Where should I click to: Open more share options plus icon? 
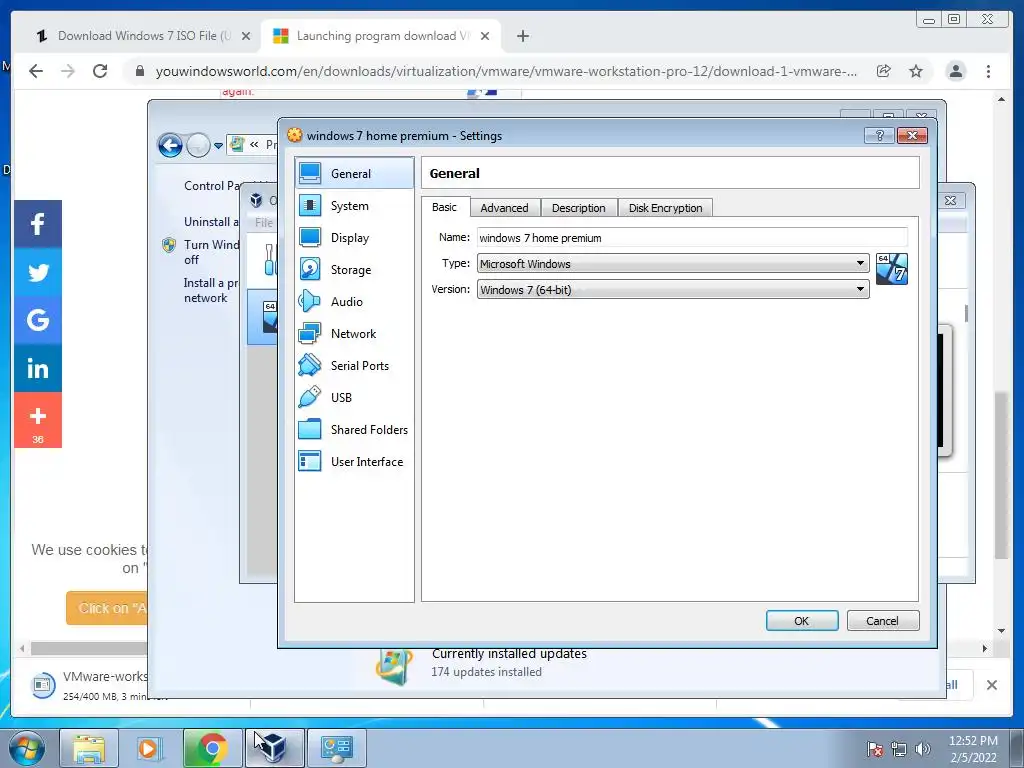(38, 420)
